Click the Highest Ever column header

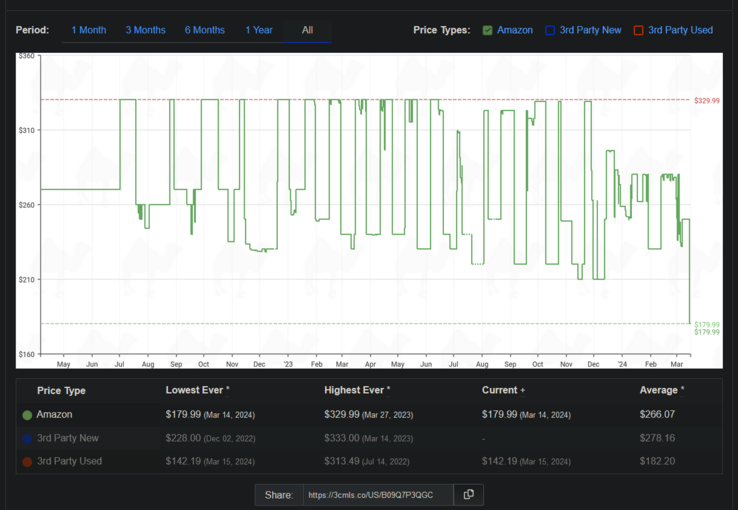357,390
